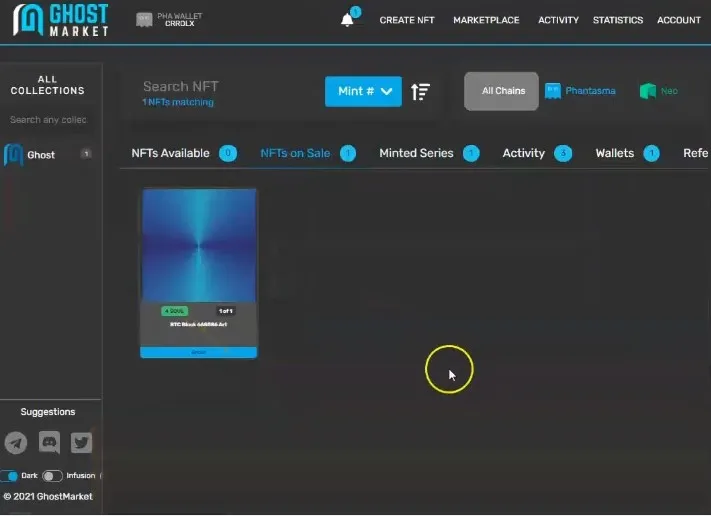Image resolution: width=711 pixels, height=516 pixels.
Task: Open ACCOUNT in the top menu
Action: point(679,20)
